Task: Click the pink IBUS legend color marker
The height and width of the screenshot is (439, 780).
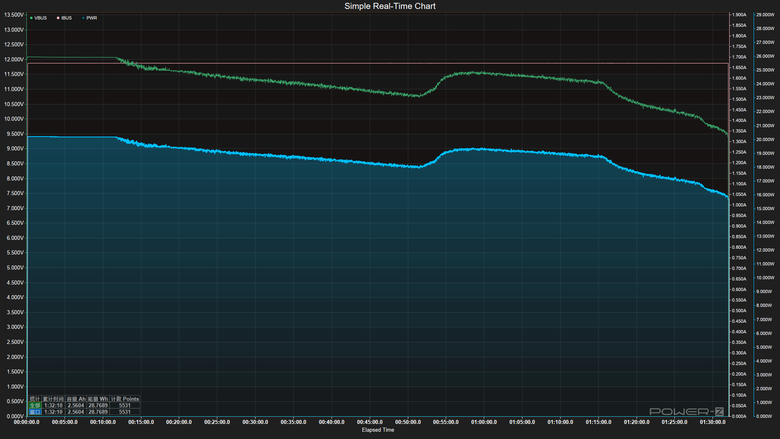Action: 58,18
